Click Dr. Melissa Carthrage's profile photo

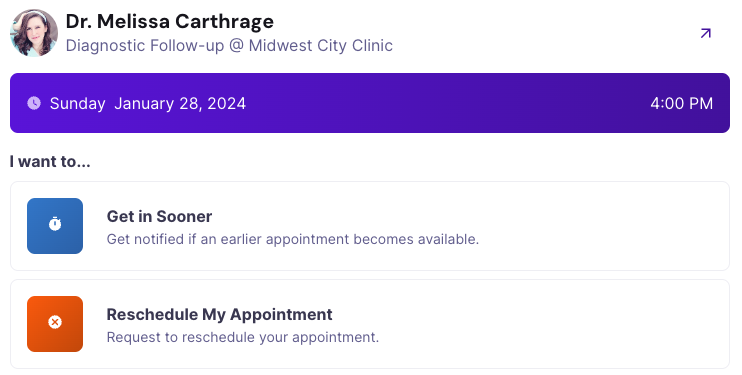tap(34, 33)
